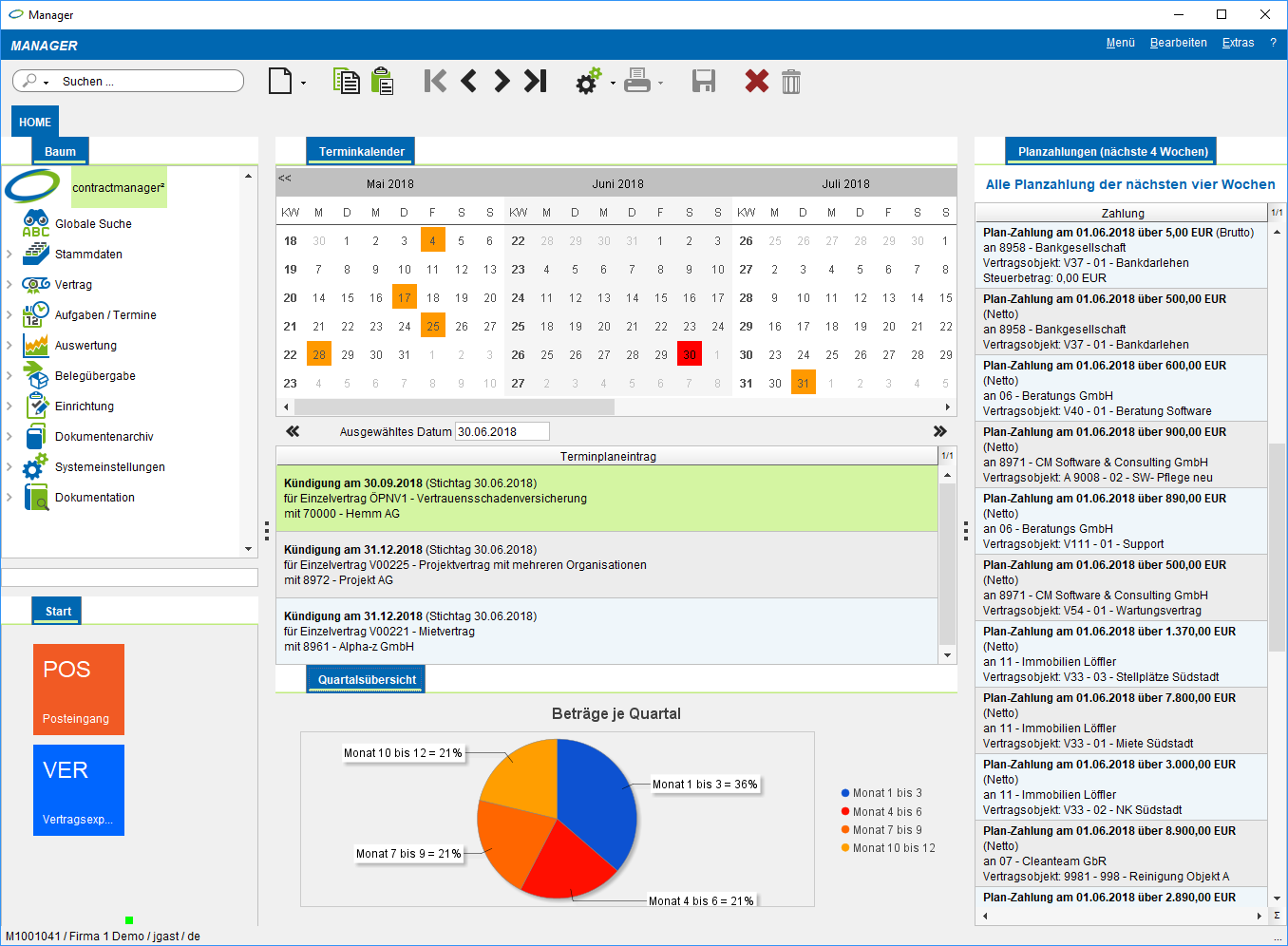Image resolution: width=1288 pixels, height=946 pixels.
Task: Select the Start tab
Action: click(58, 611)
